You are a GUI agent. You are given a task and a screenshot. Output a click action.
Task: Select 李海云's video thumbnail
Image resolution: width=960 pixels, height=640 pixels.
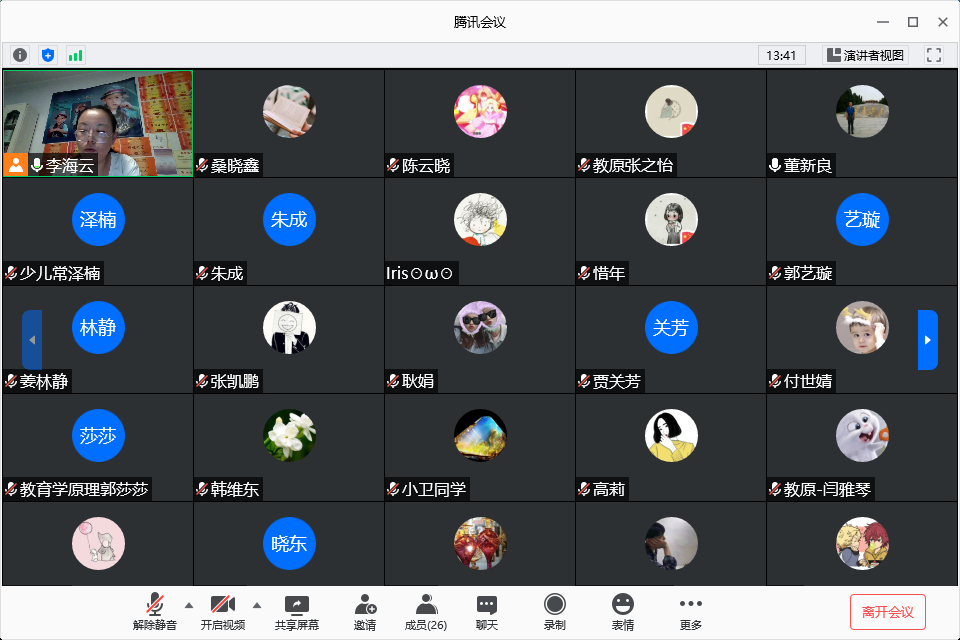pyautogui.click(x=98, y=123)
